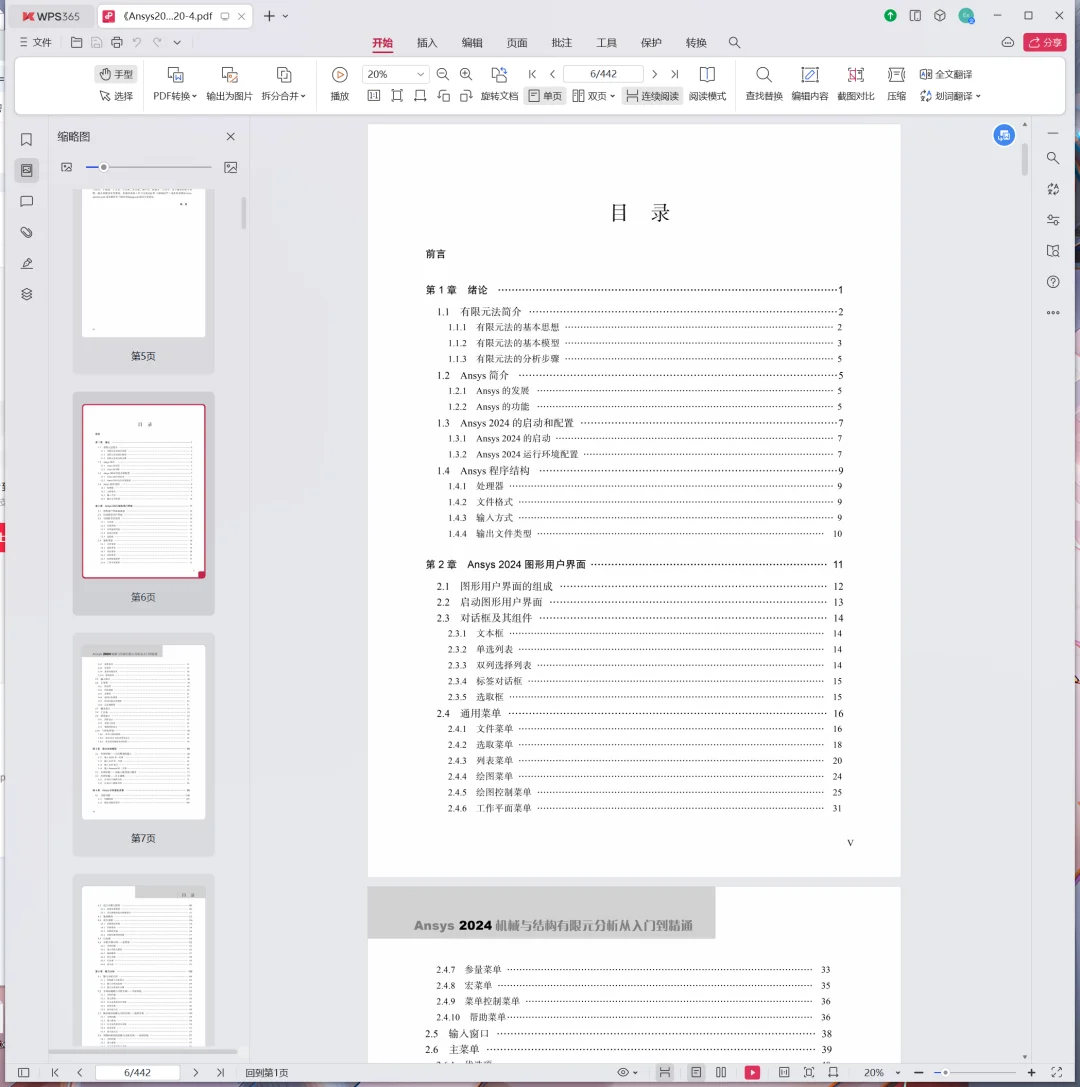Toggle the navigation pane icon in status bar
The width and height of the screenshot is (1080, 1087).
(24, 1072)
